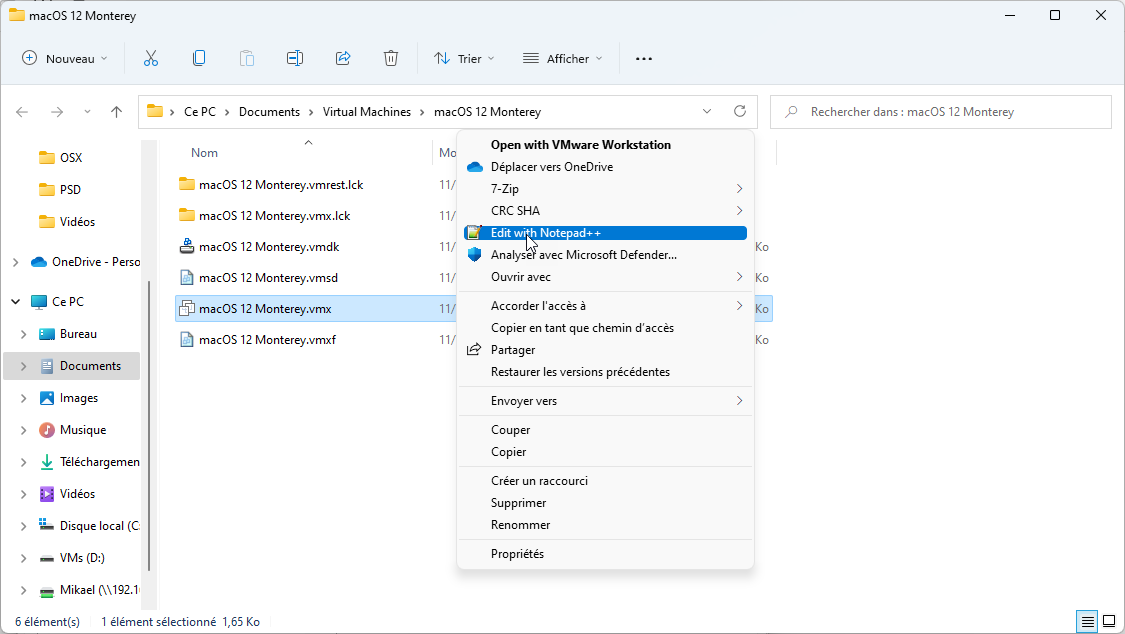Image resolution: width=1125 pixels, height=634 pixels.
Task: Go up one folder level arrow
Action: [116, 112]
